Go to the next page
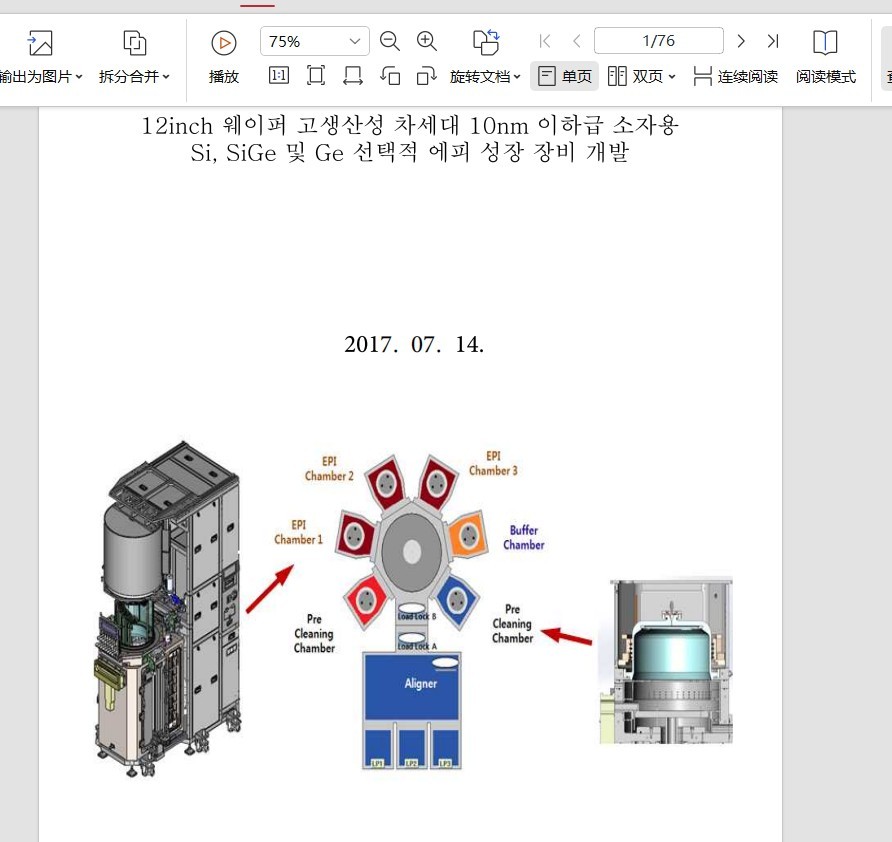Image resolution: width=892 pixels, height=842 pixels. 741,41
